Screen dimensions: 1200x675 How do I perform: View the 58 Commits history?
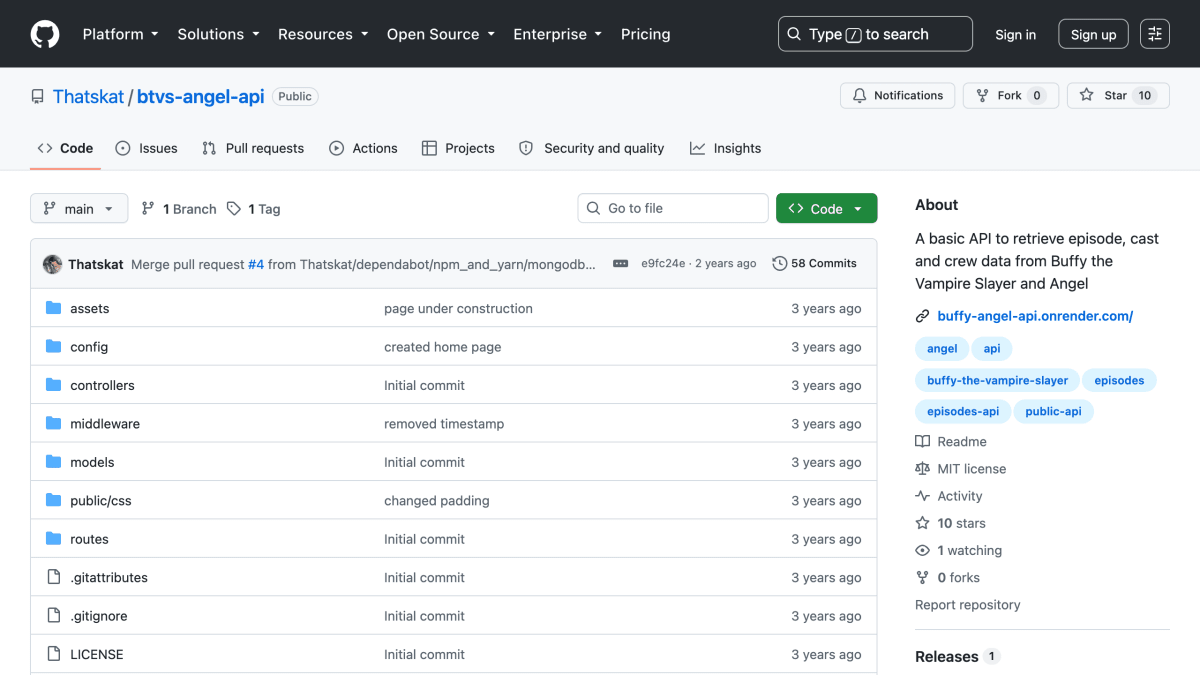tap(815, 264)
